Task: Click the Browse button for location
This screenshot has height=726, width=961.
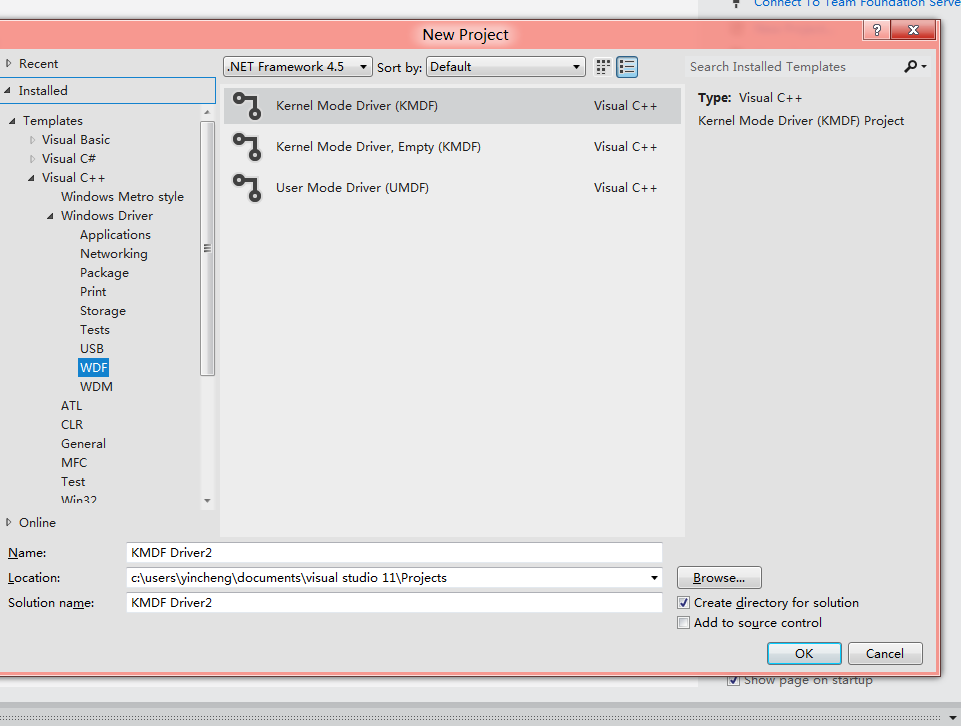Action: pyautogui.click(x=718, y=577)
